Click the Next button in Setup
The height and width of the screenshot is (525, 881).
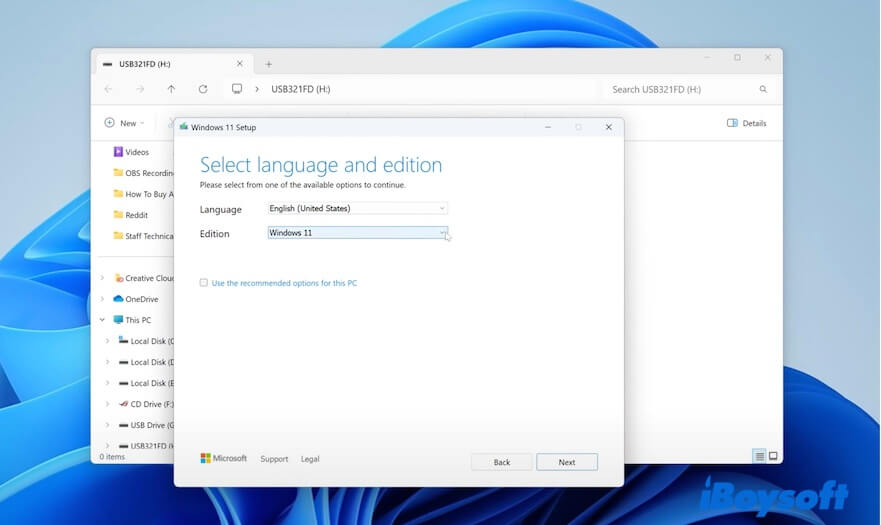[567, 462]
